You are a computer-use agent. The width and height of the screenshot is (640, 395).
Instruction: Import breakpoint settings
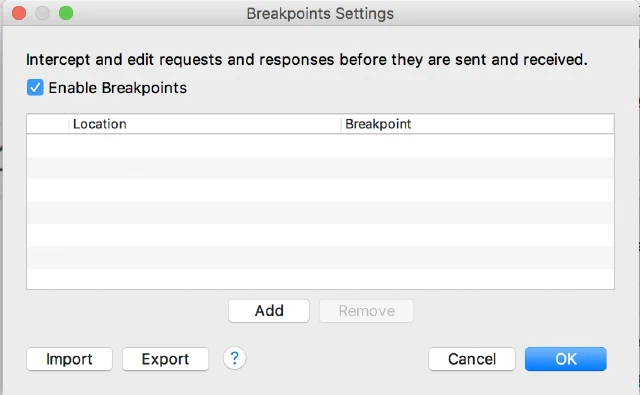coord(69,359)
